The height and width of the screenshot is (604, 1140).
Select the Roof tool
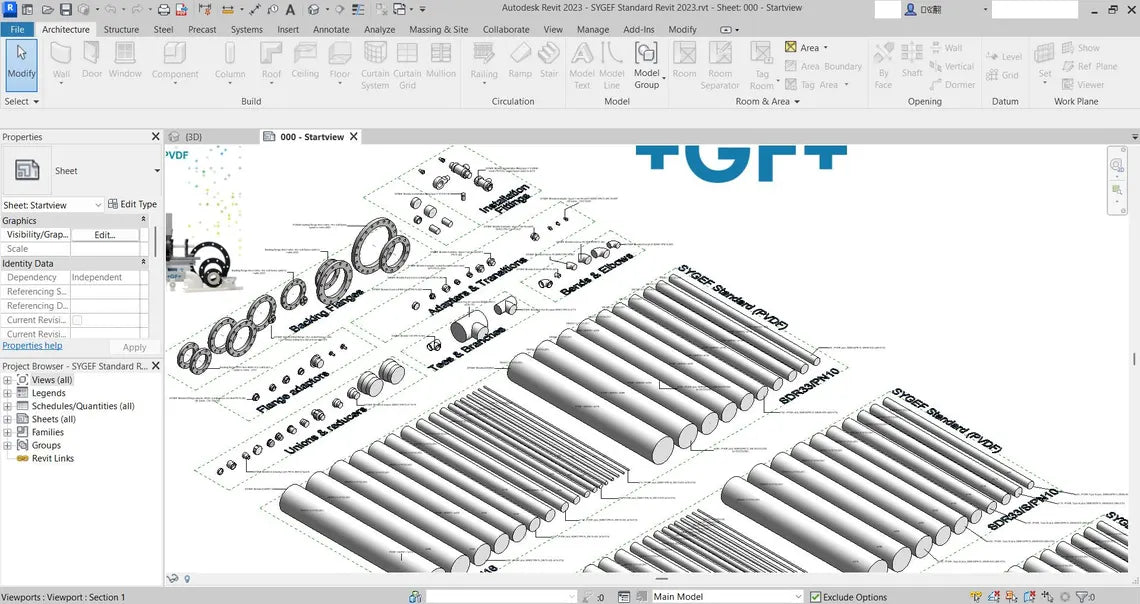271,62
